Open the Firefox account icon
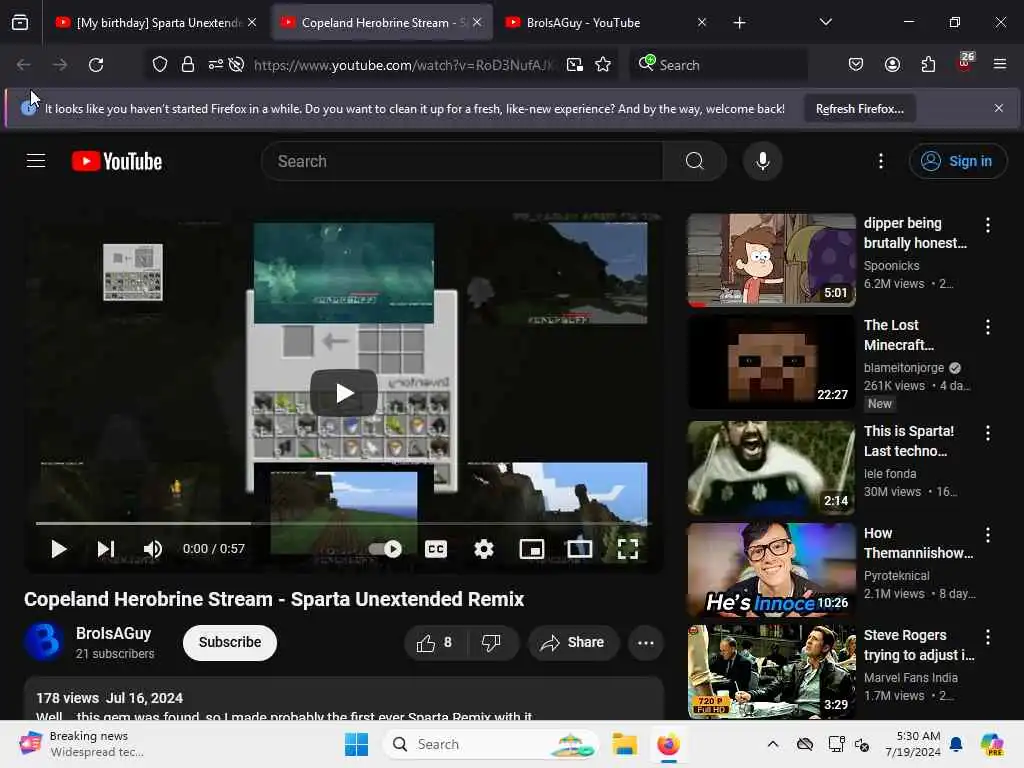1024x768 pixels. point(892,65)
